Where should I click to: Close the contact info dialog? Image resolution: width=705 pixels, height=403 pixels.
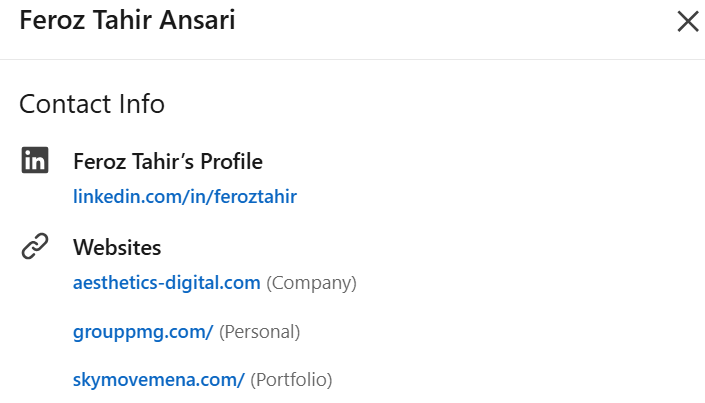click(688, 22)
